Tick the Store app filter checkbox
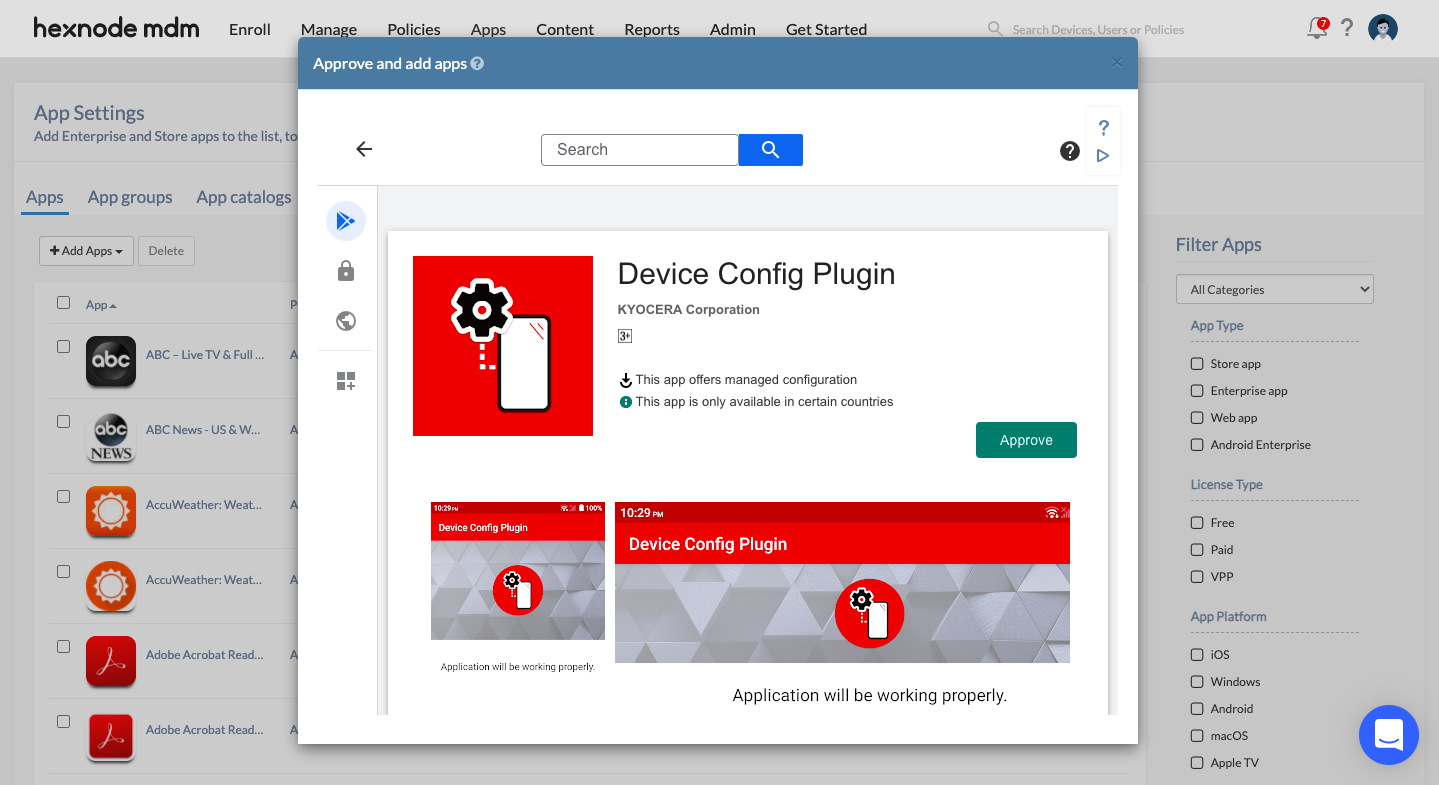This screenshot has height=785, width=1439. coord(1197,363)
